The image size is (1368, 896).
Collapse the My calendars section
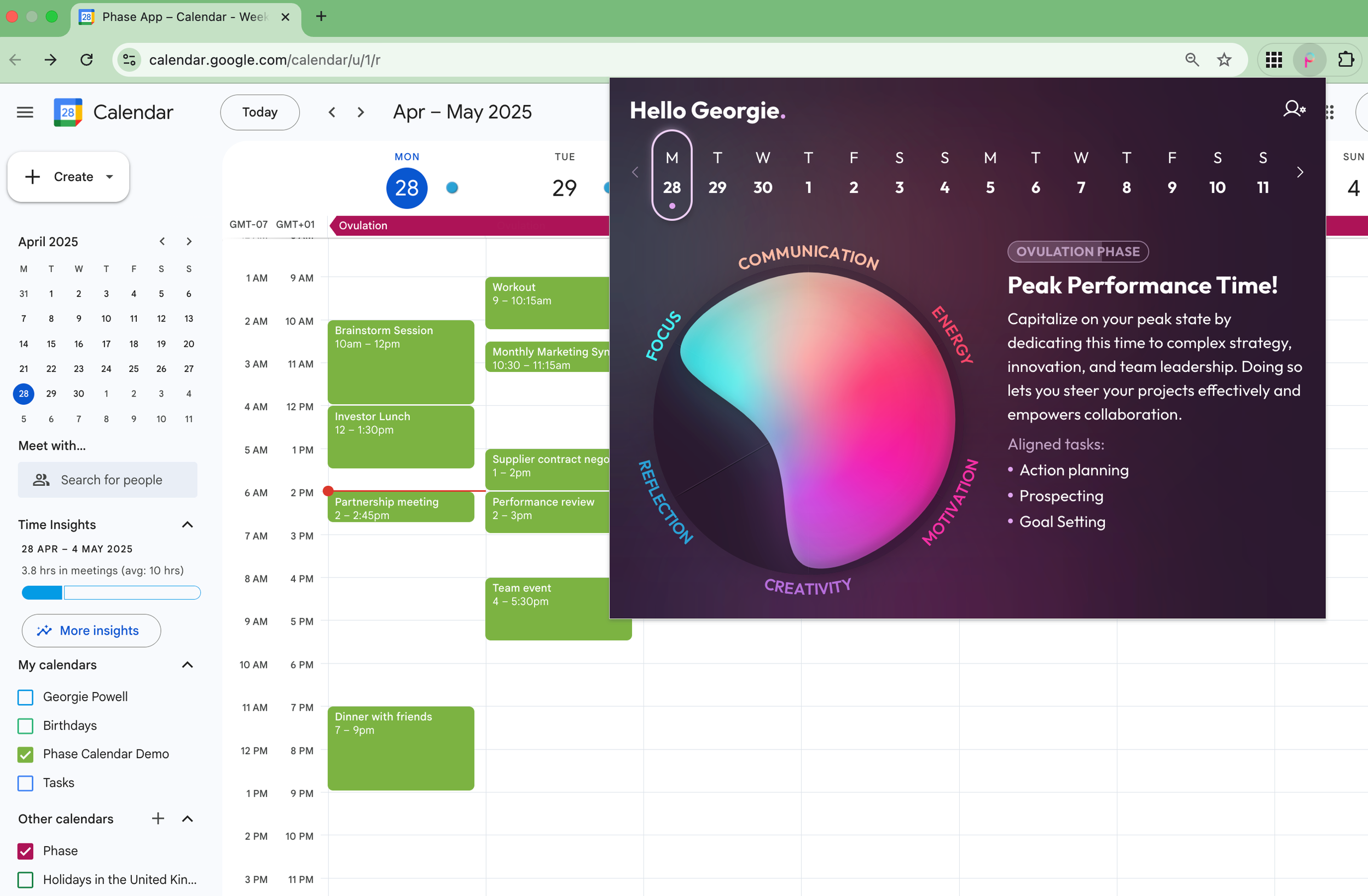click(x=187, y=665)
